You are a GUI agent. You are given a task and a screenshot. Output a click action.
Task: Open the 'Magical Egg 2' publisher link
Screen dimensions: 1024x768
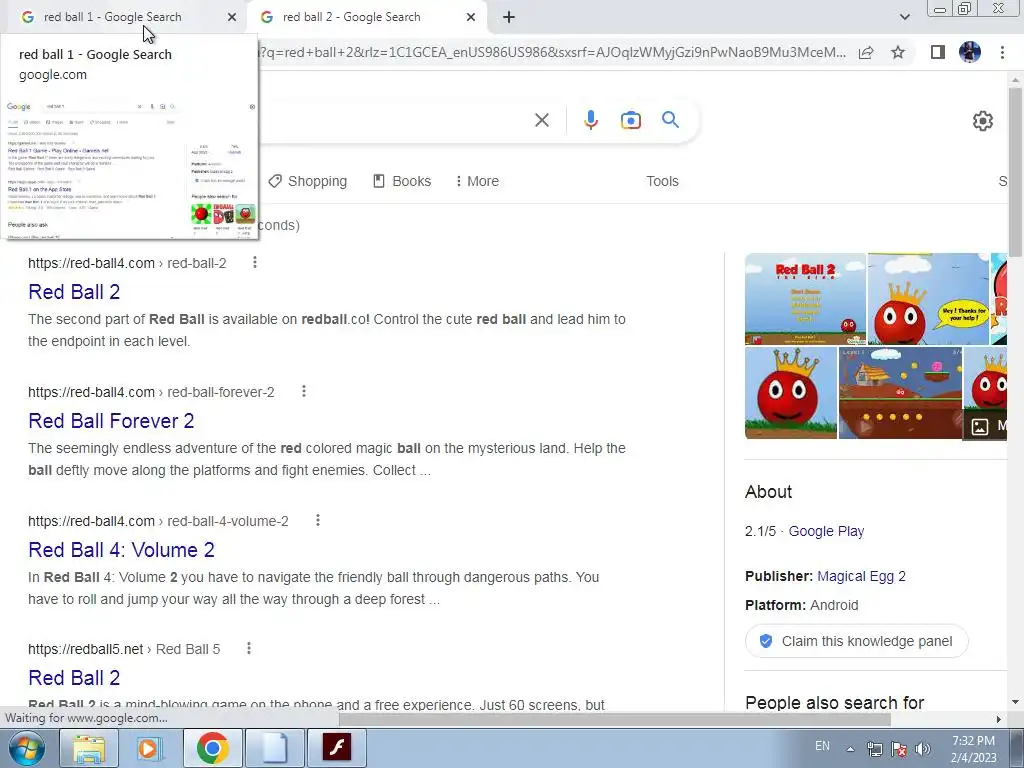click(861, 576)
